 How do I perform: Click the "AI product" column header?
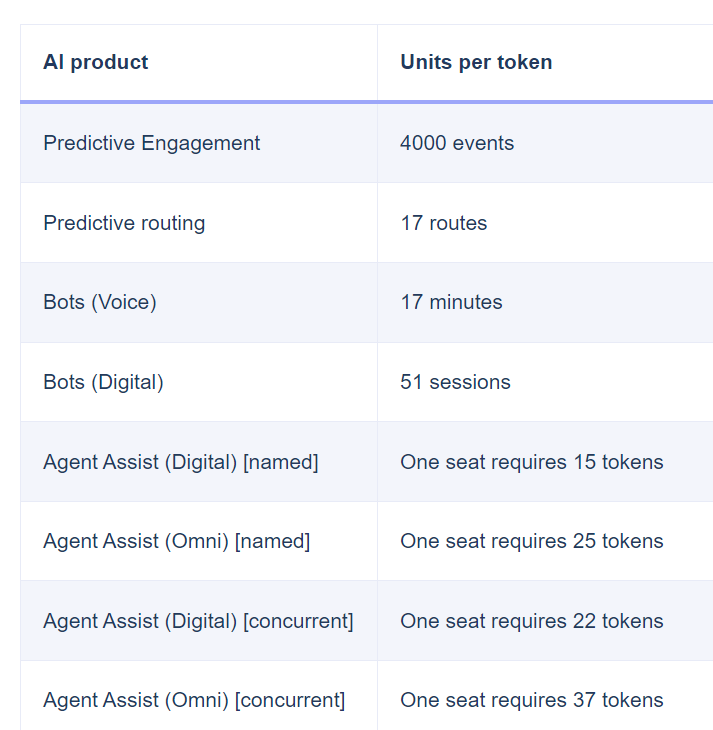[x=96, y=62]
